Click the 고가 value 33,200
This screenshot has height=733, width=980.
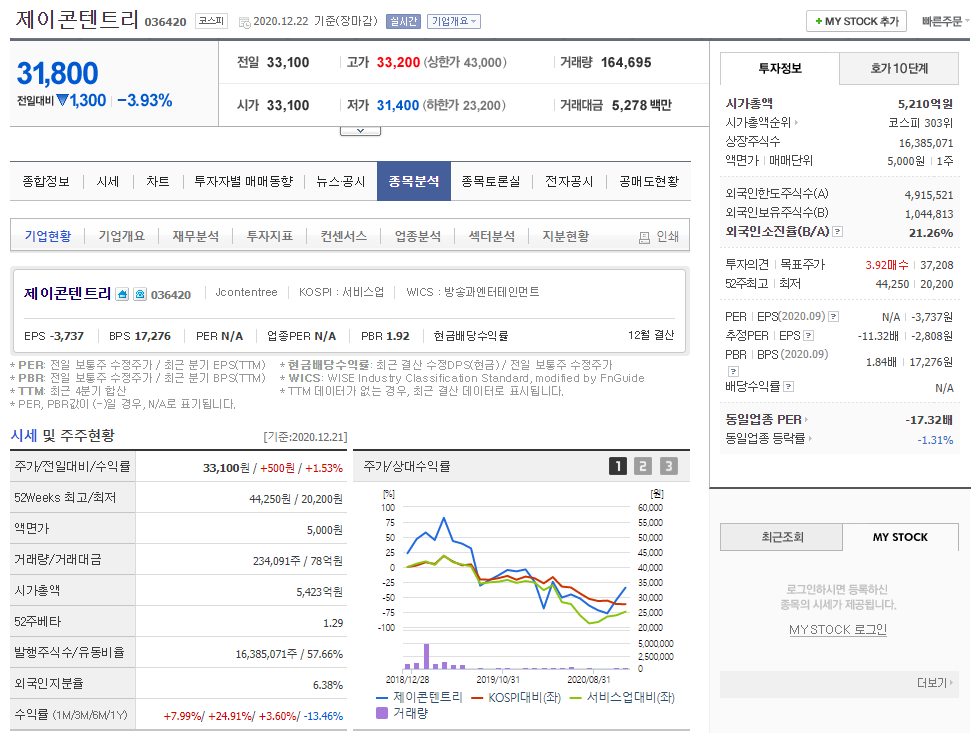point(398,62)
